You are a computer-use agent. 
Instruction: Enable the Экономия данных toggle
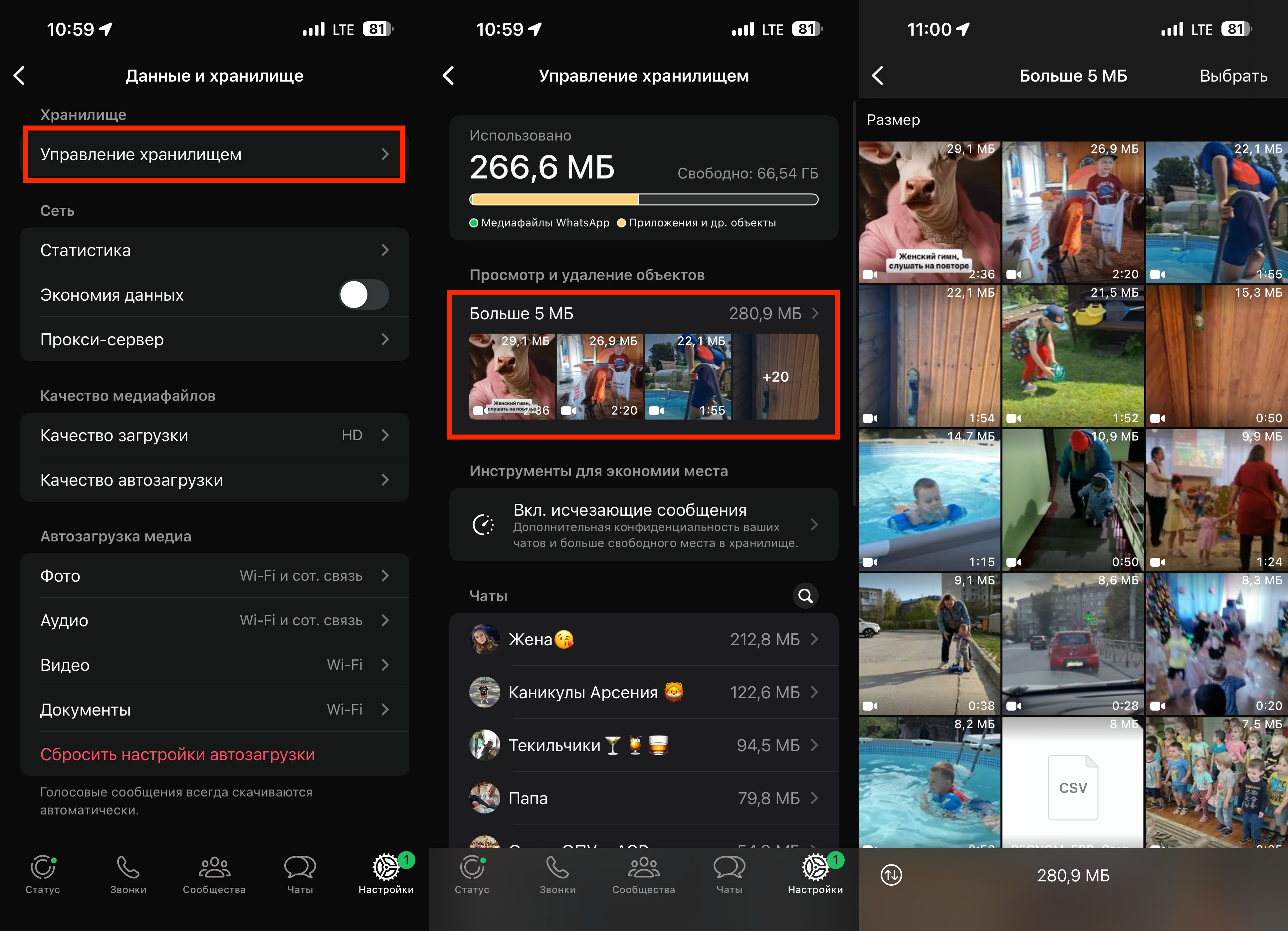[363, 295]
